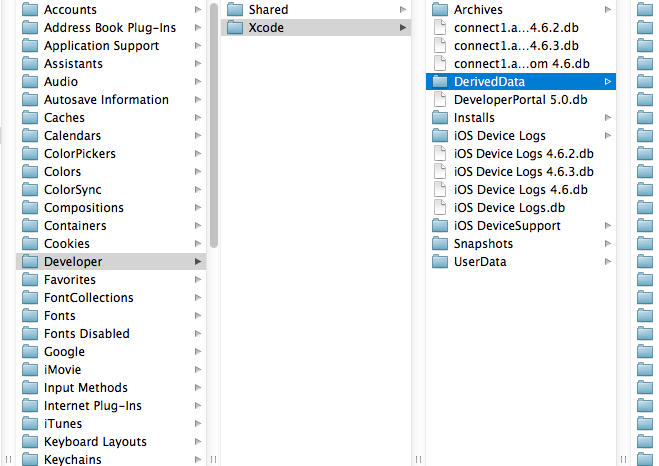Expand the Xcode folder arrow

403,27
